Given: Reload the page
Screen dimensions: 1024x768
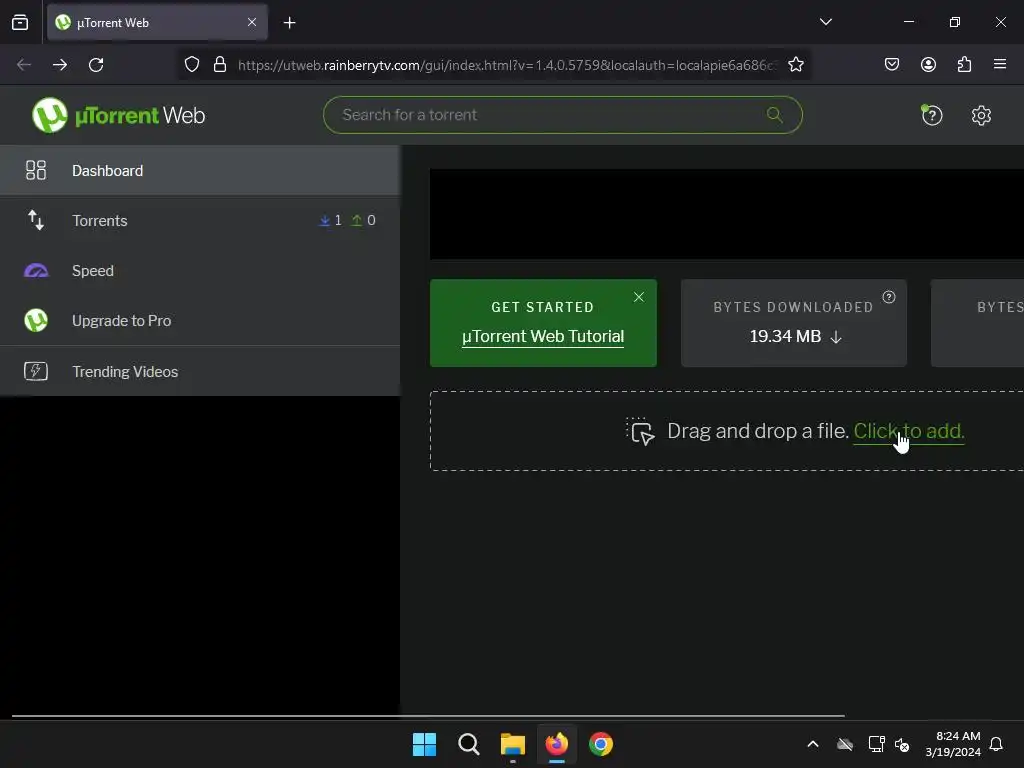Looking at the screenshot, I should 96,65.
